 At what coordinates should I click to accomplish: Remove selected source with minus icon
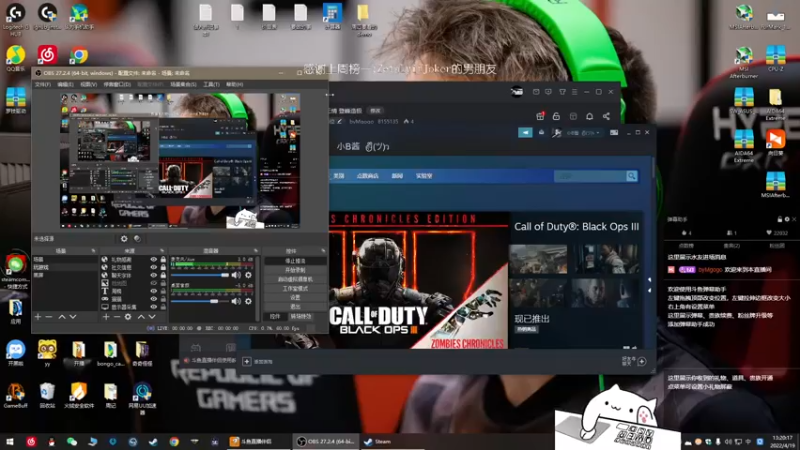[117, 317]
